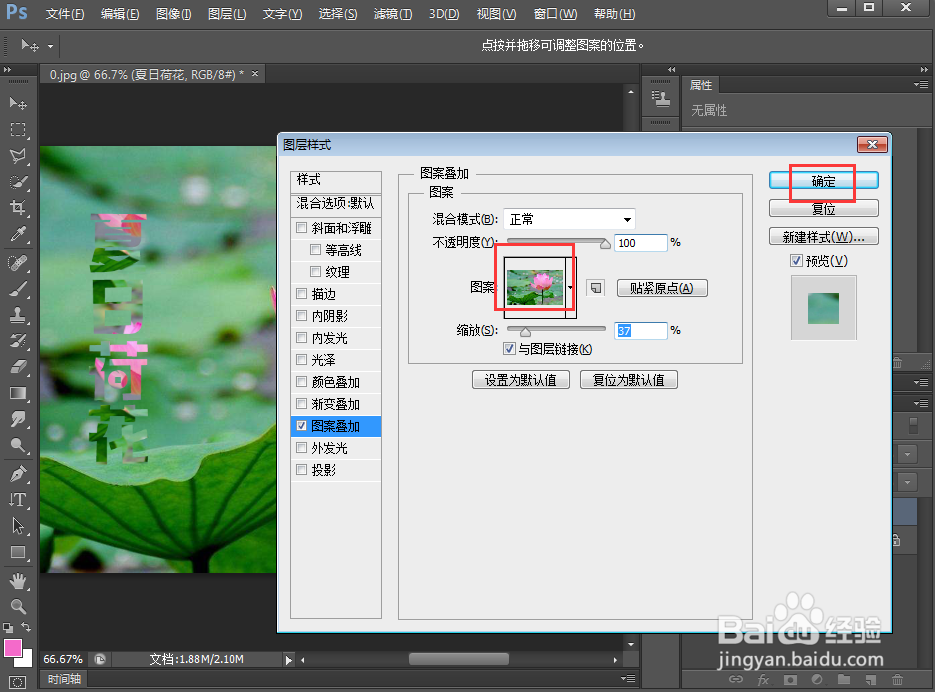Viewport: 935px width, 692px height.
Task: Click the 贴紧原点 button
Action: click(662, 287)
